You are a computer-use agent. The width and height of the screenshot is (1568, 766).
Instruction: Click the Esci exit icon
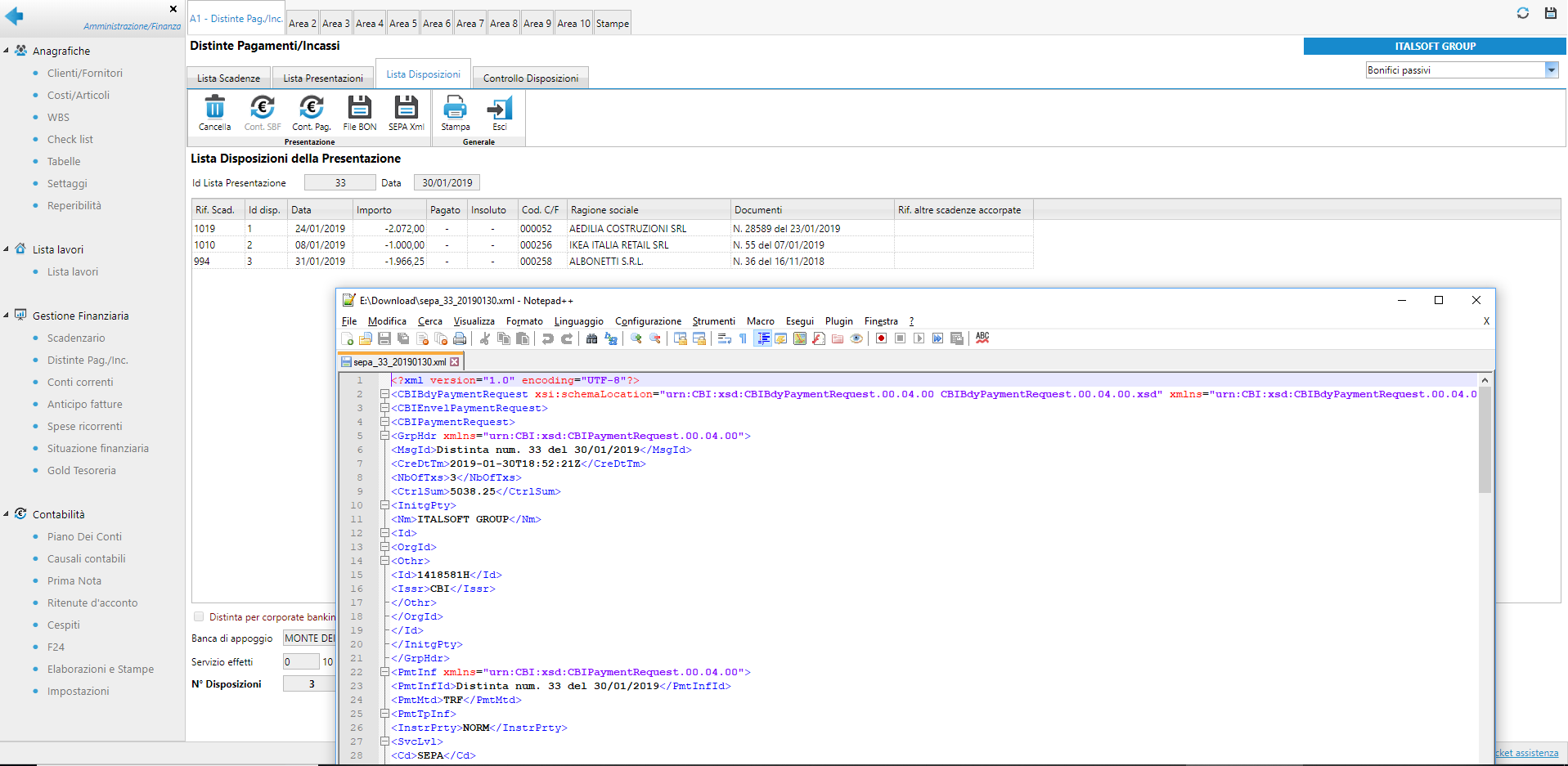pos(499,109)
